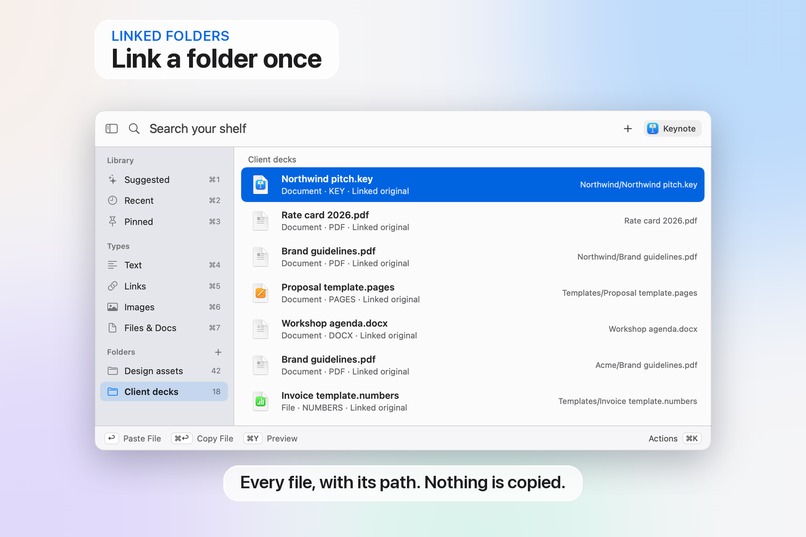The height and width of the screenshot is (537, 806).
Task: Click the Rate card 2026.pdf document icon
Action: point(261,221)
